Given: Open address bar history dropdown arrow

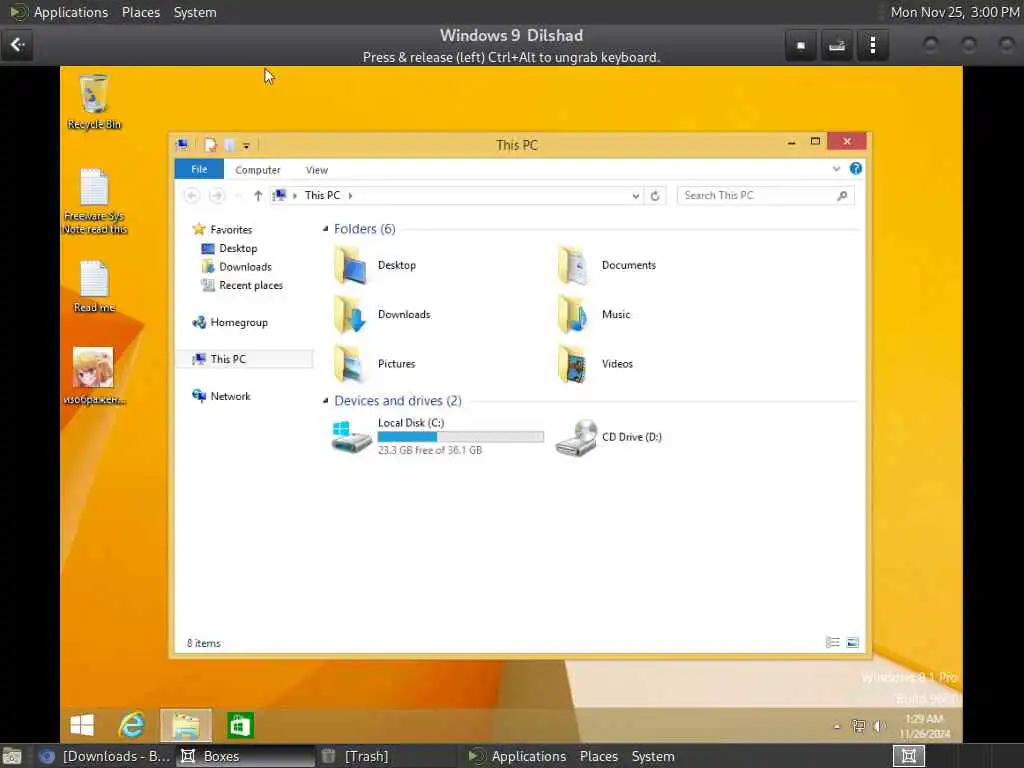Looking at the screenshot, I should tap(635, 196).
